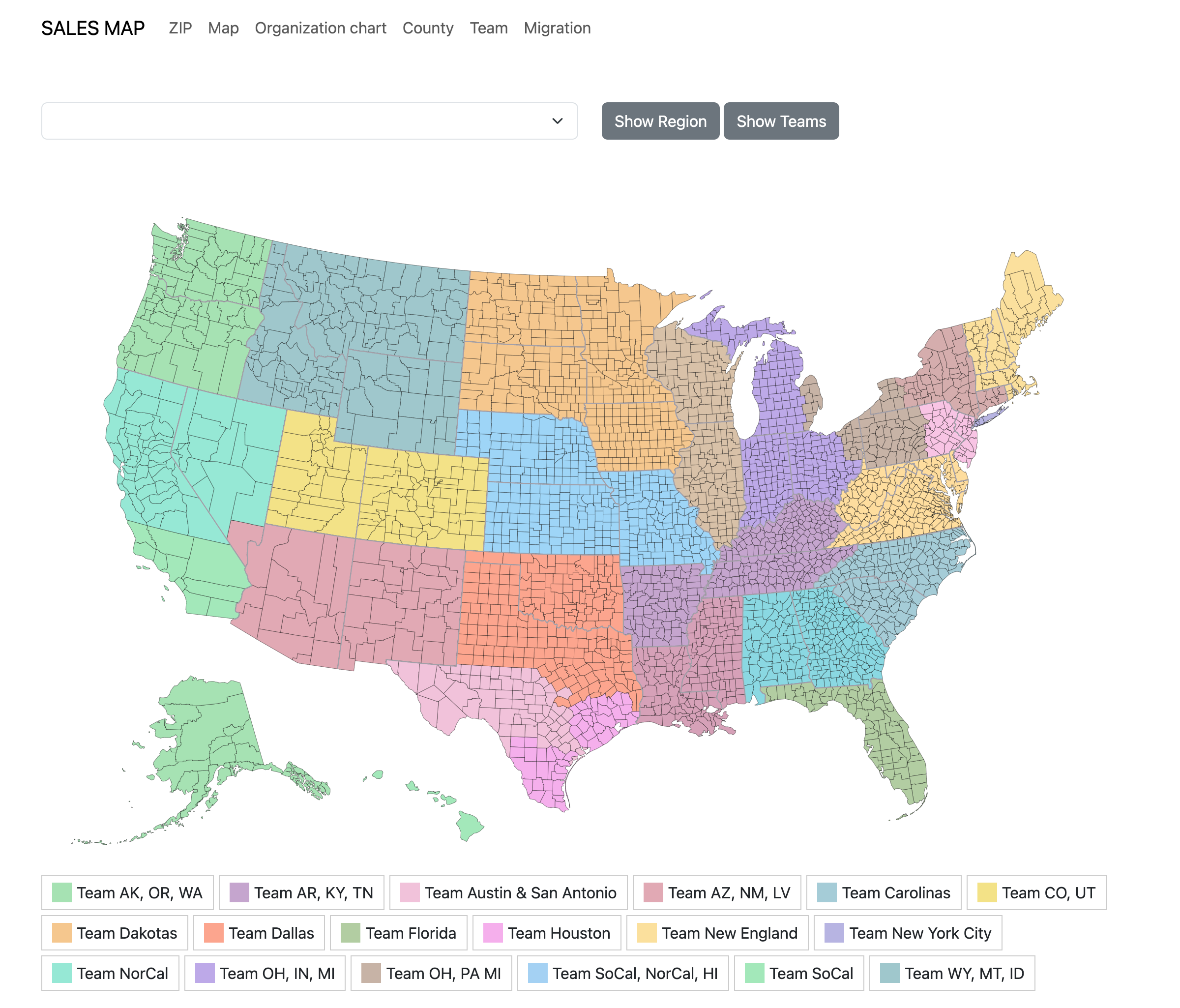
Task: Click the Team Florida legend swatch
Action: pyautogui.click(x=351, y=934)
